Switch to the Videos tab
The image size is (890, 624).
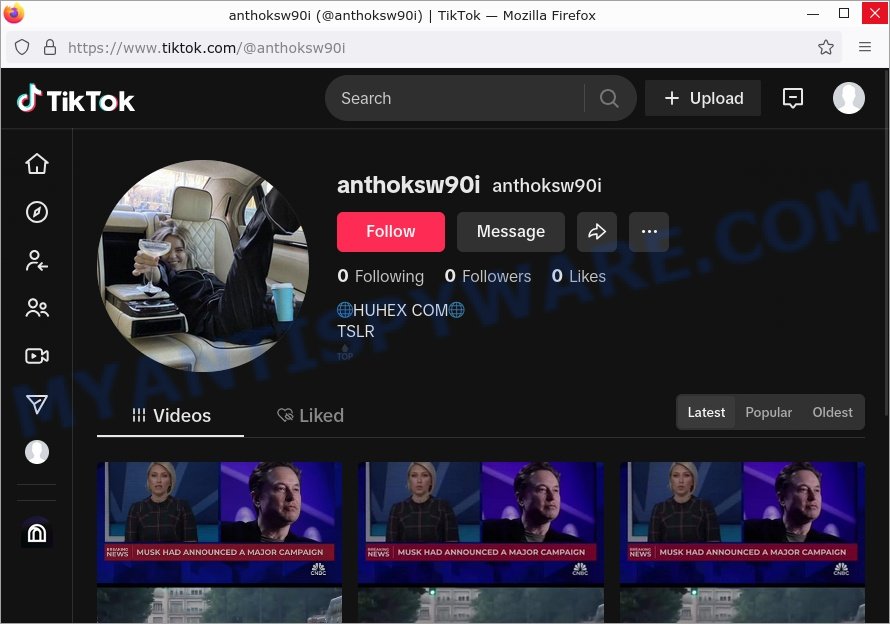click(x=171, y=416)
